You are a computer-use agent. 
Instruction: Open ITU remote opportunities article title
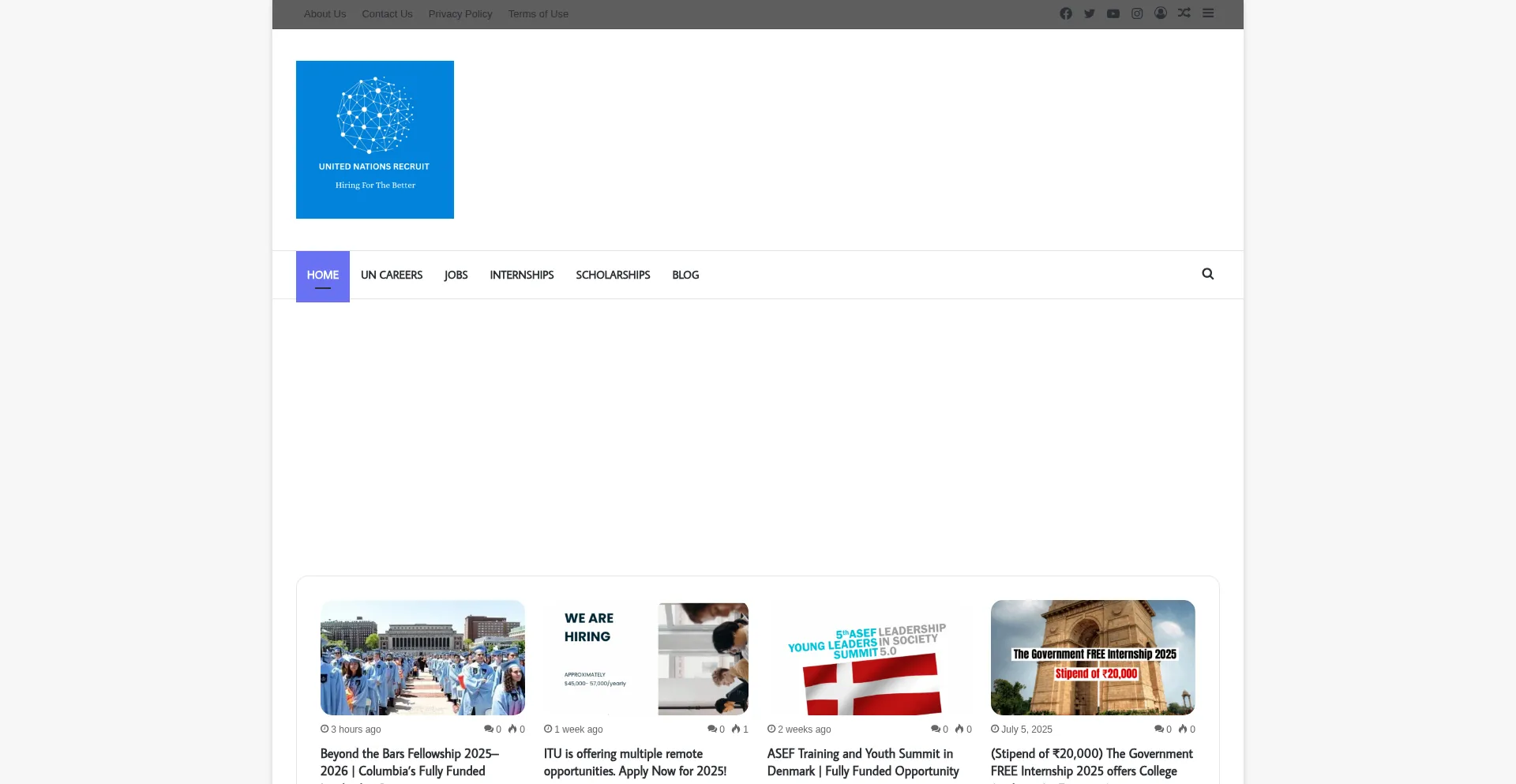point(635,763)
